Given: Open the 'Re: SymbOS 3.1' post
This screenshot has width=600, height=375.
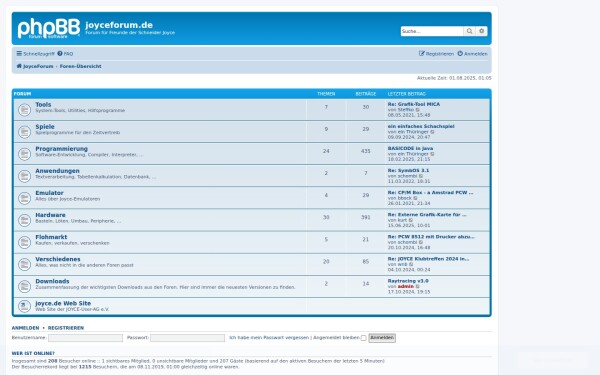Looking at the screenshot, I should tap(408, 170).
